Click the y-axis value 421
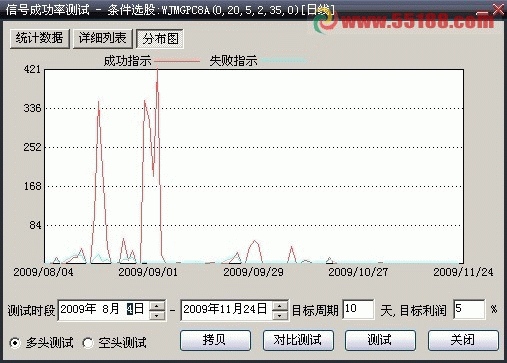507x363 pixels. click(x=32, y=69)
